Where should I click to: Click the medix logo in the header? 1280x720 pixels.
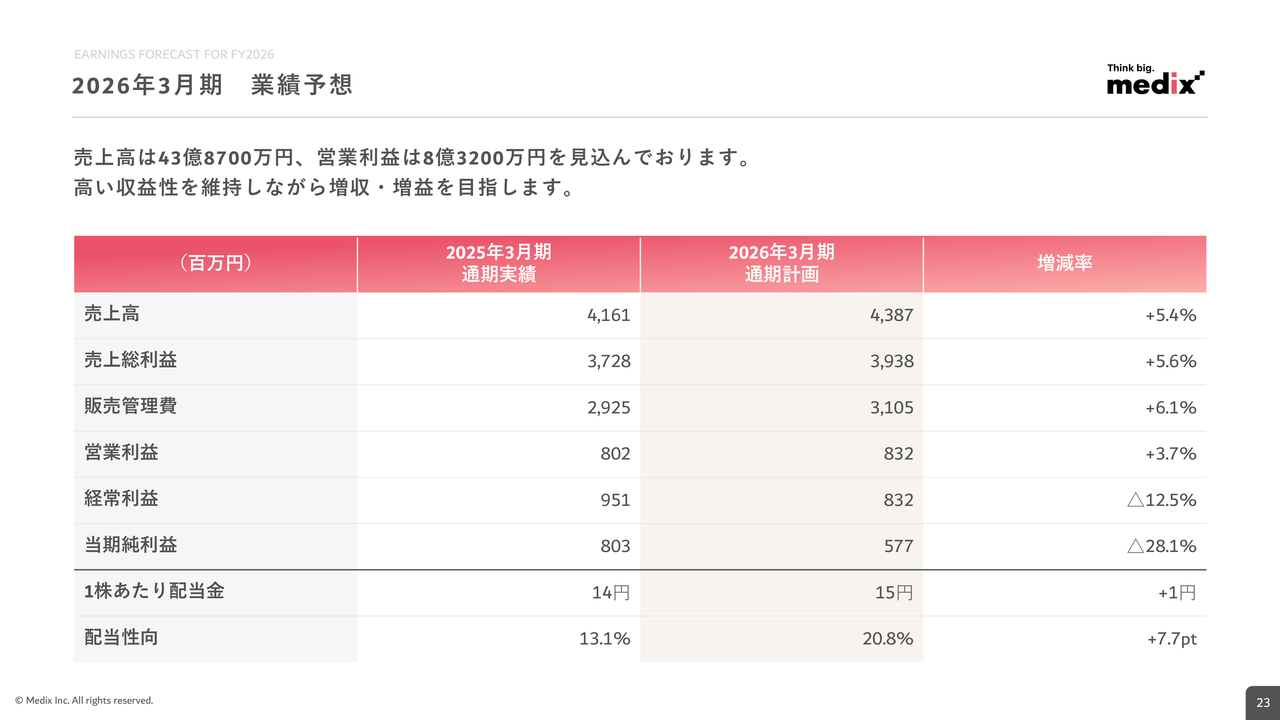pyautogui.click(x=1155, y=80)
